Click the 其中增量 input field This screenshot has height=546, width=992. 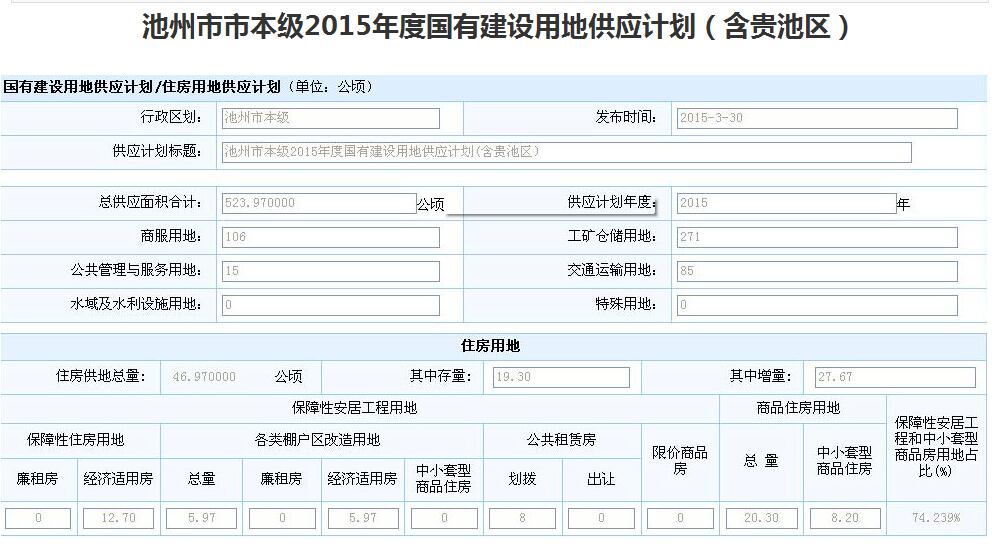pos(894,377)
